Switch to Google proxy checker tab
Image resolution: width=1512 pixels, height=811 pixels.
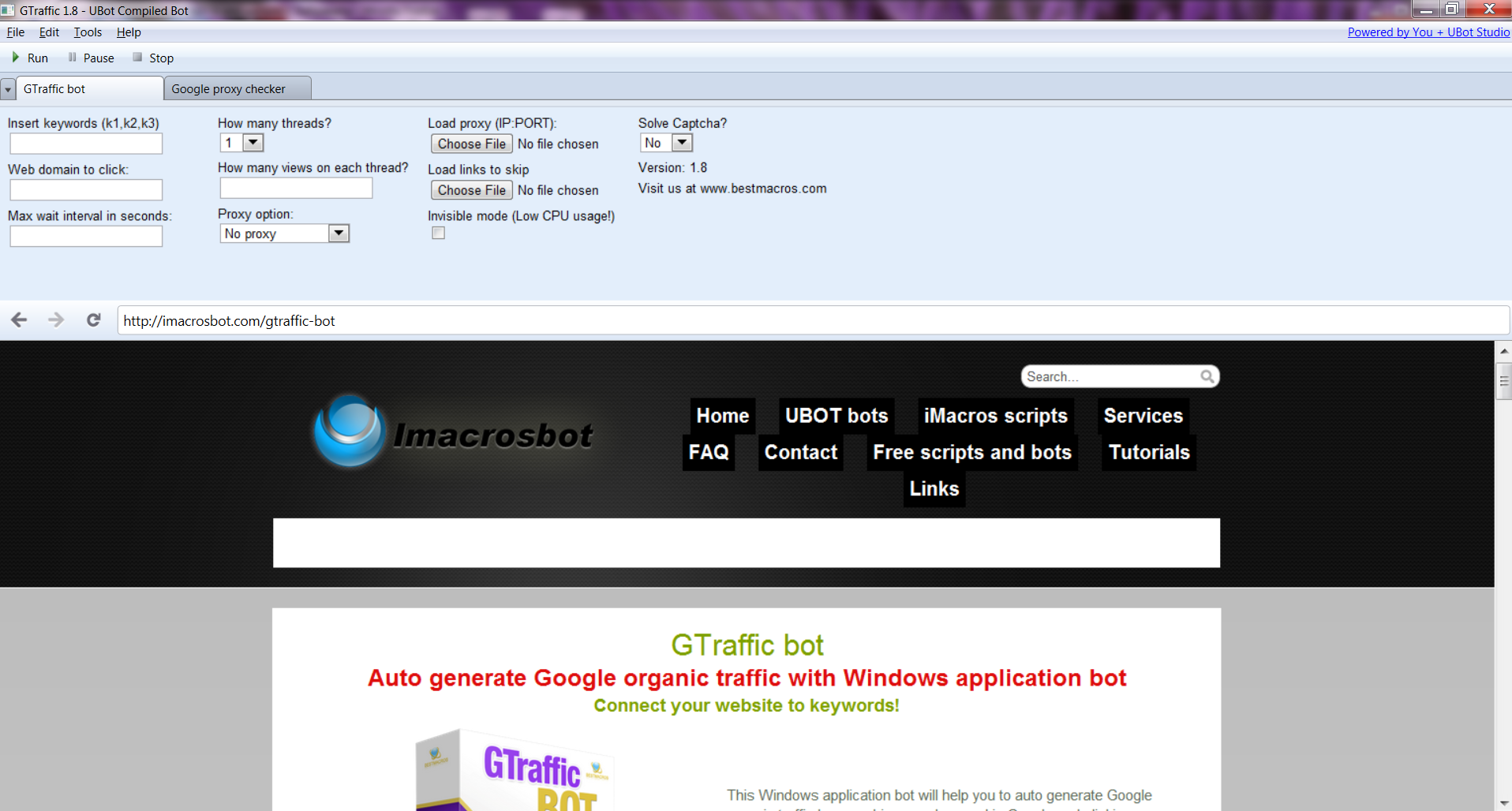click(238, 89)
